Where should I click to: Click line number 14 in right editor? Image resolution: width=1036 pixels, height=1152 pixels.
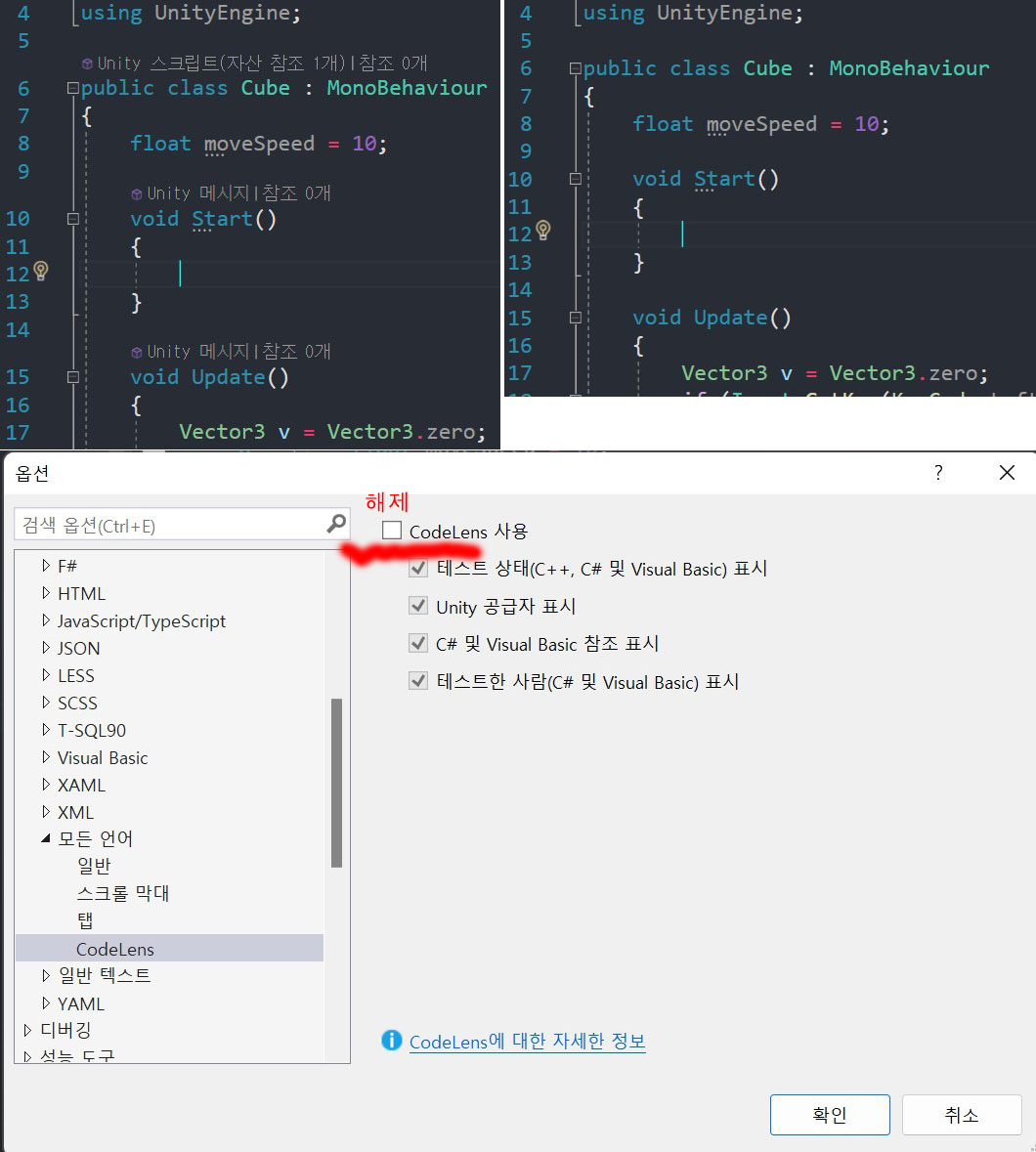pyautogui.click(x=520, y=289)
